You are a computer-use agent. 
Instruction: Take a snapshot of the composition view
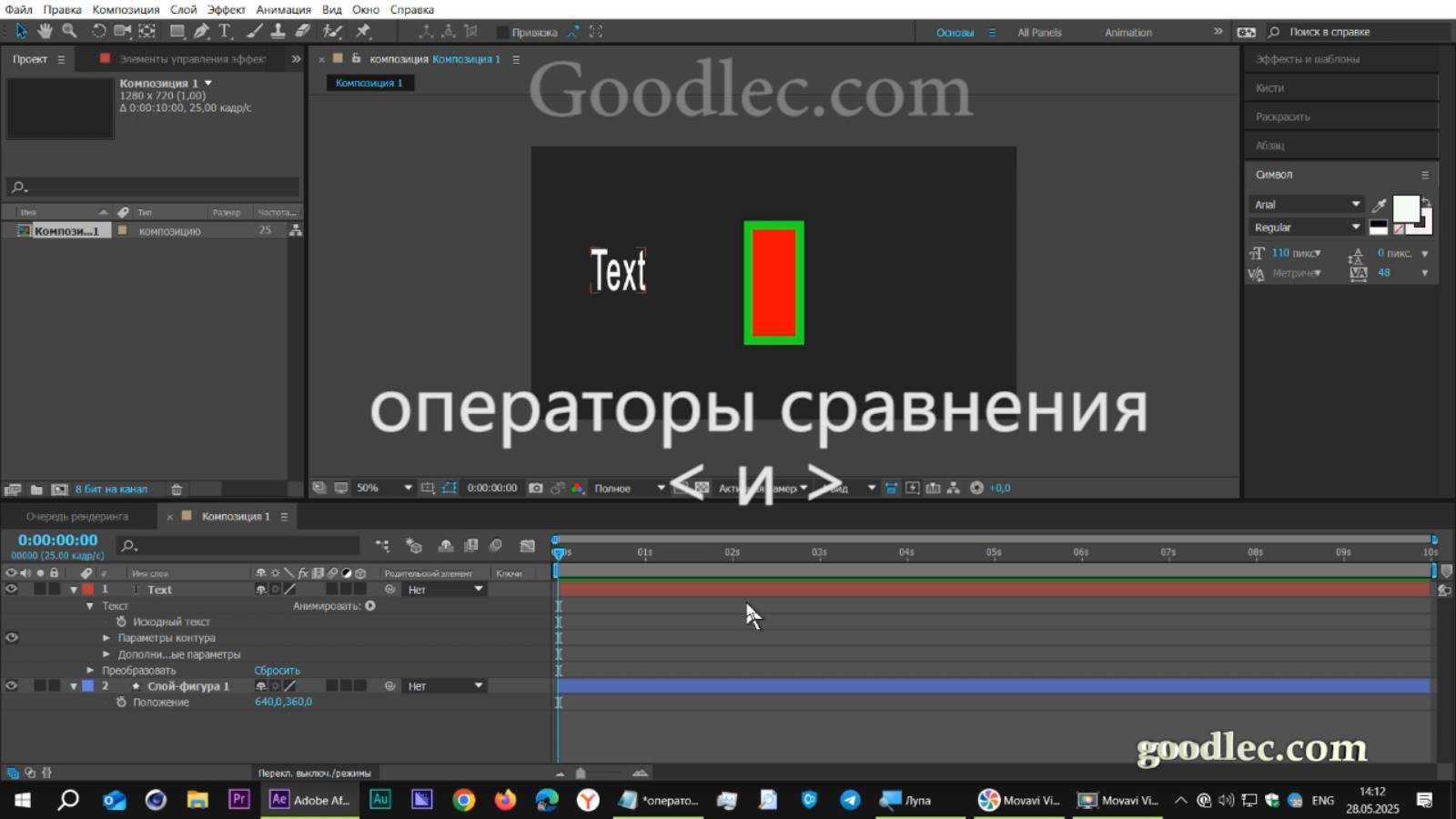[x=535, y=488]
